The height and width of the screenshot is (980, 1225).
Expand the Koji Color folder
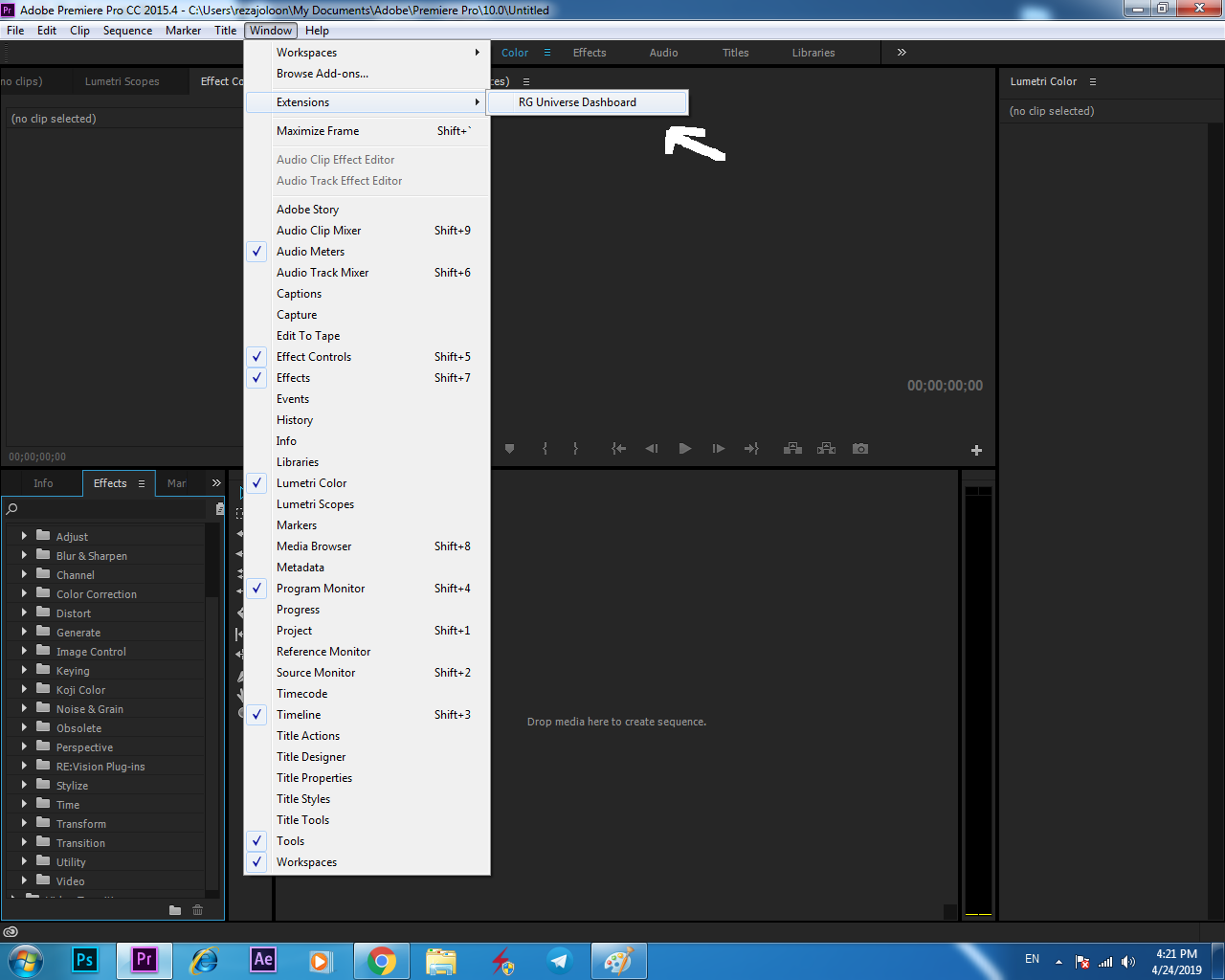[x=24, y=689]
